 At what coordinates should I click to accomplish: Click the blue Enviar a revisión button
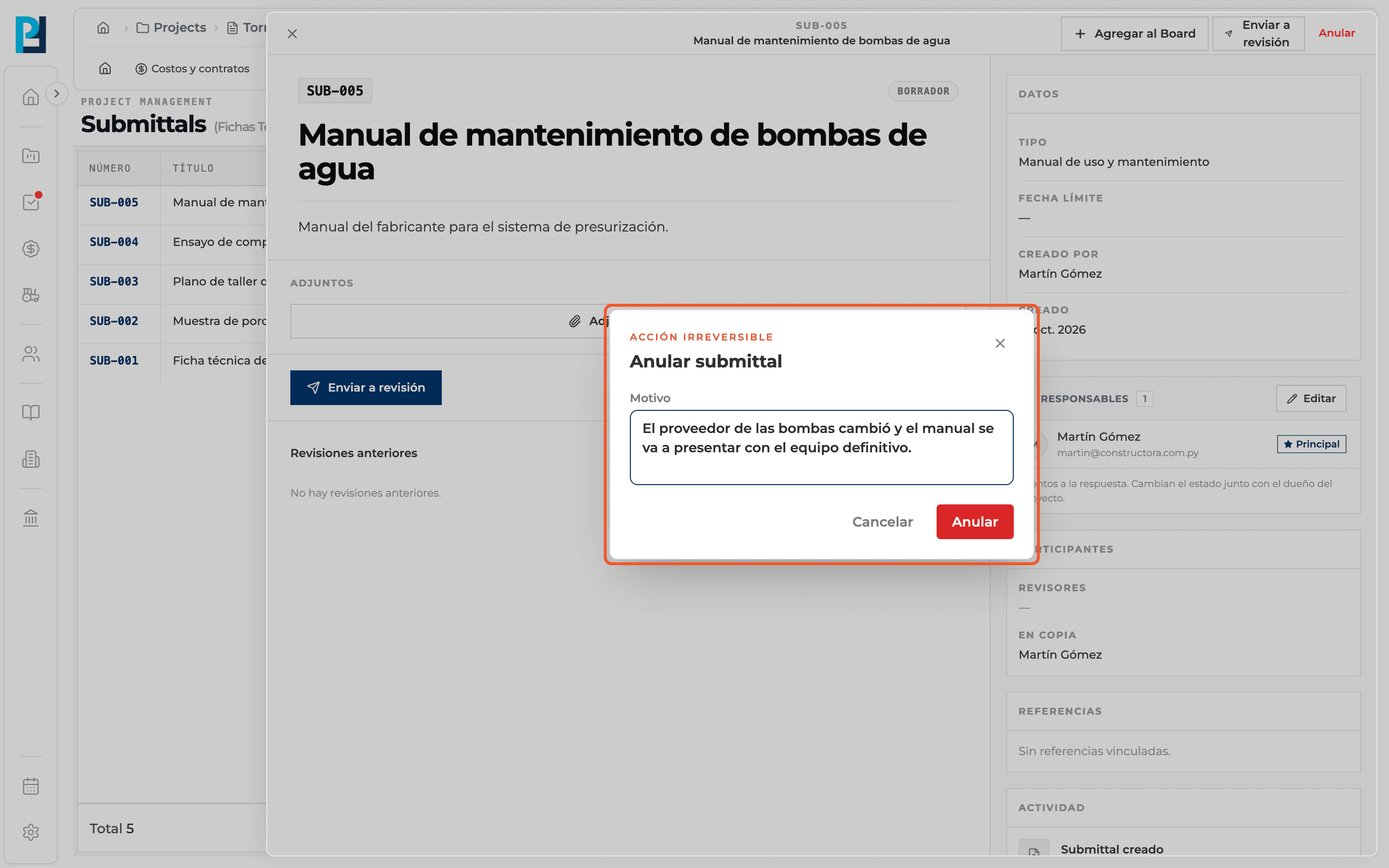[x=366, y=388]
